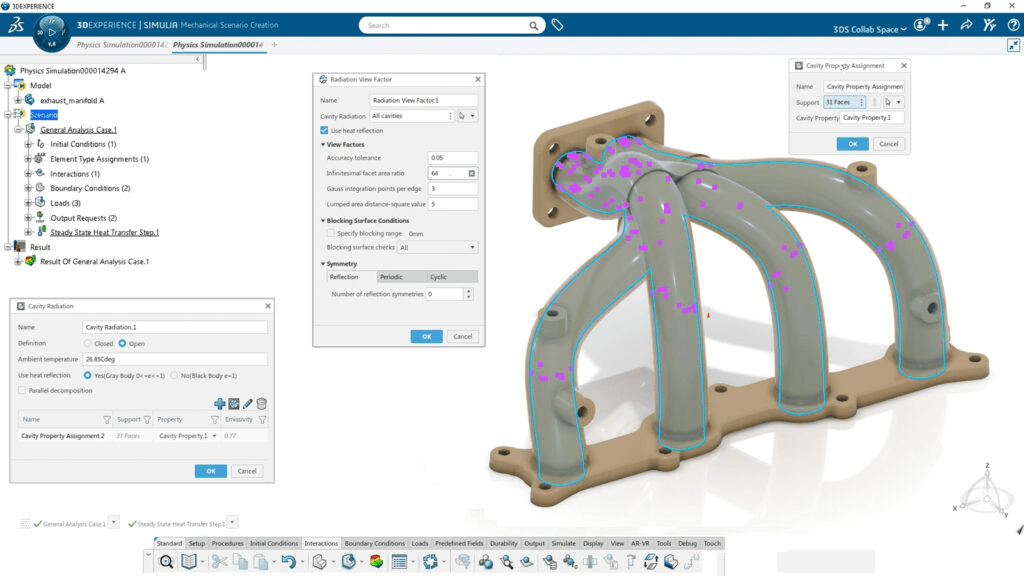Screen dimensions: 1024x576
Task: Enable the Use heat reflection checkbox
Action: coord(324,130)
